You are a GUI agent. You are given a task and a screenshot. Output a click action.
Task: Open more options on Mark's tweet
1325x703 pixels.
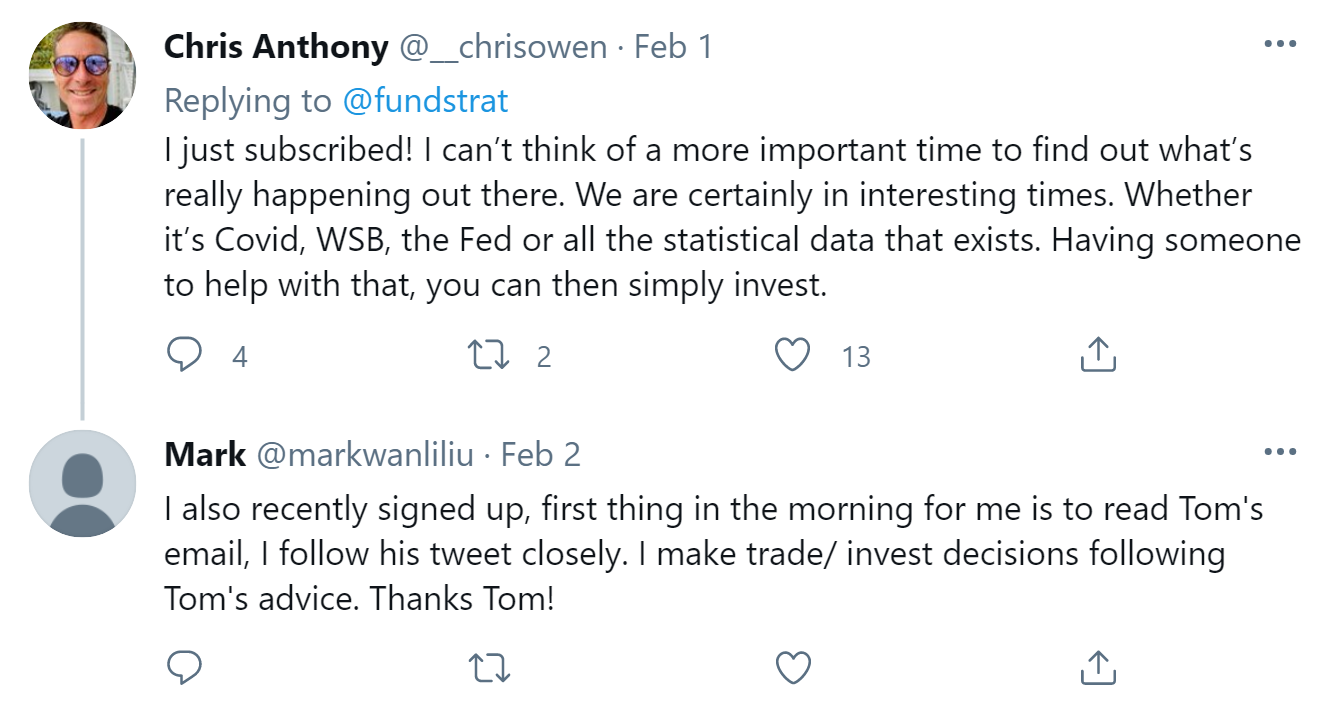pyautogui.click(x=1280, y=453)
